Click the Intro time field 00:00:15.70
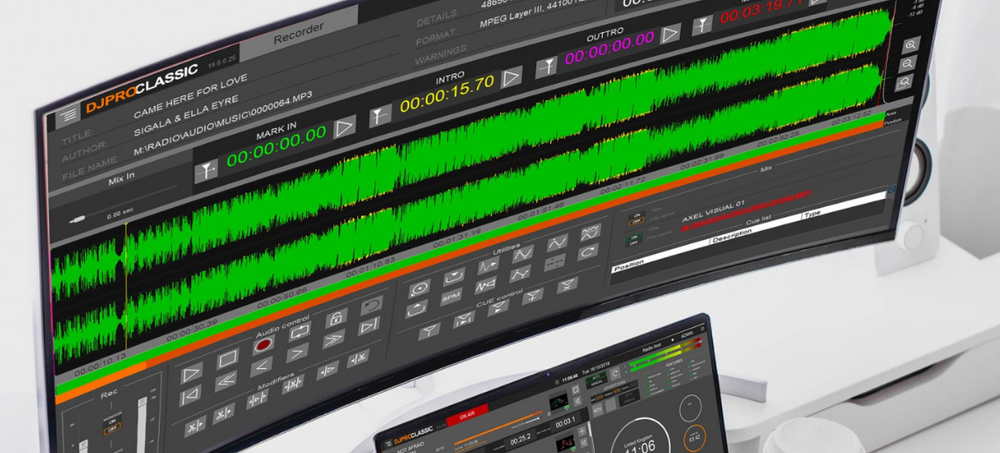This screenshot has height=453, width=1000. click(x=446, y=96)
